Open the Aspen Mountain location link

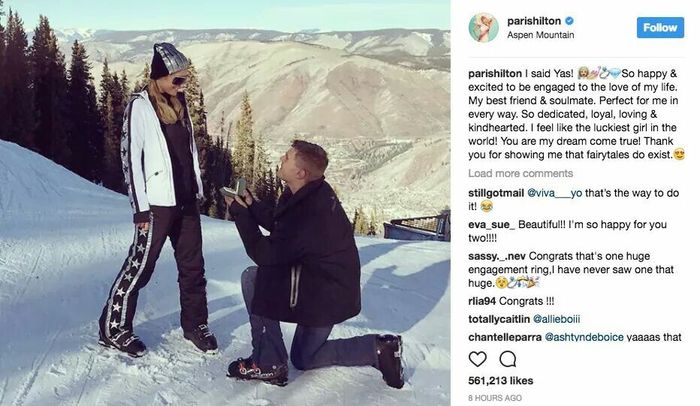pos(541,35)
